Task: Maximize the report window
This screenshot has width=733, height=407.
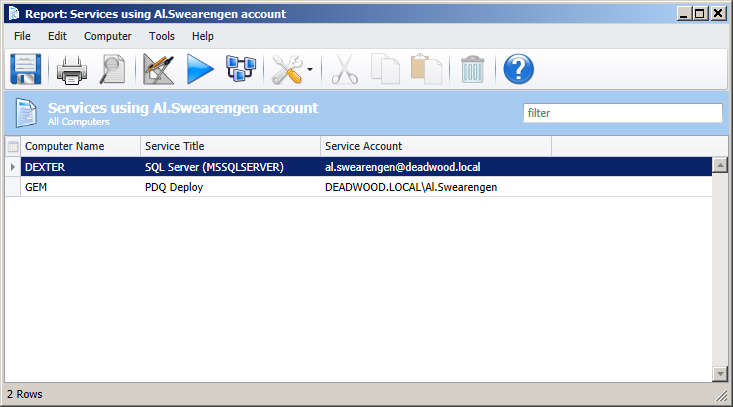Action: [700, 14]
